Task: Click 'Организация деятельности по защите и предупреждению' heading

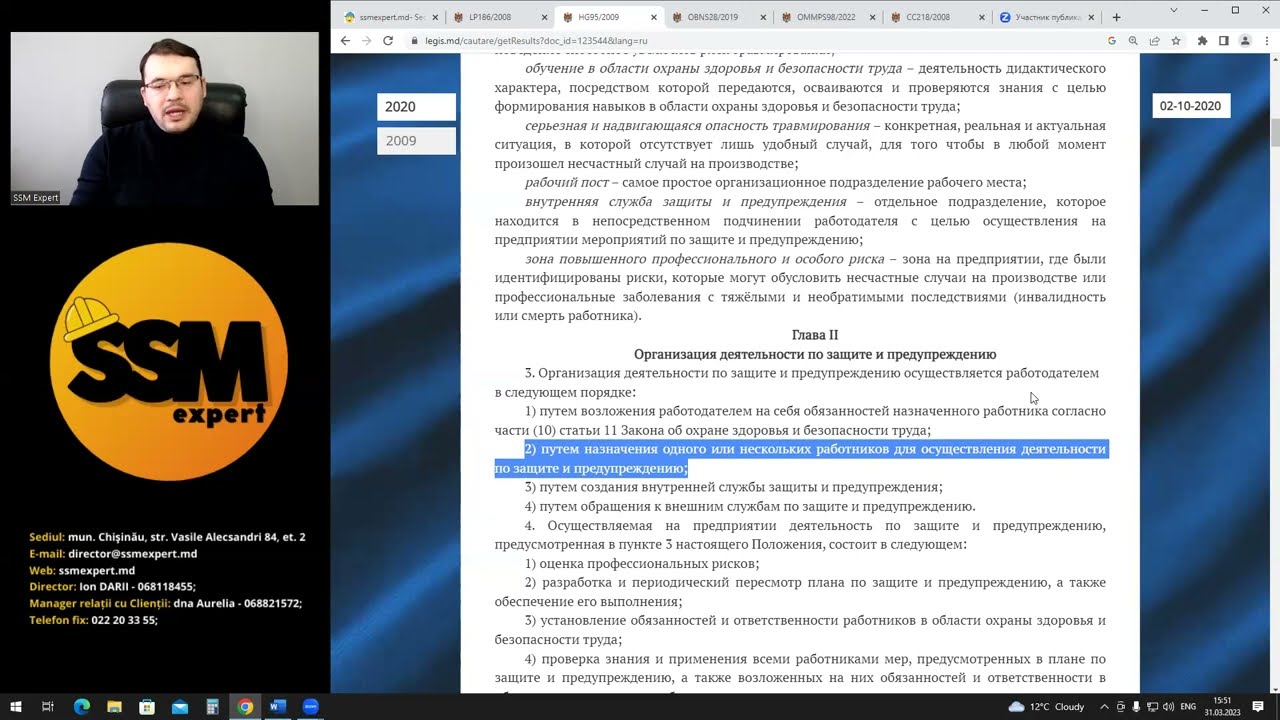Action: [x=815, y=354]
